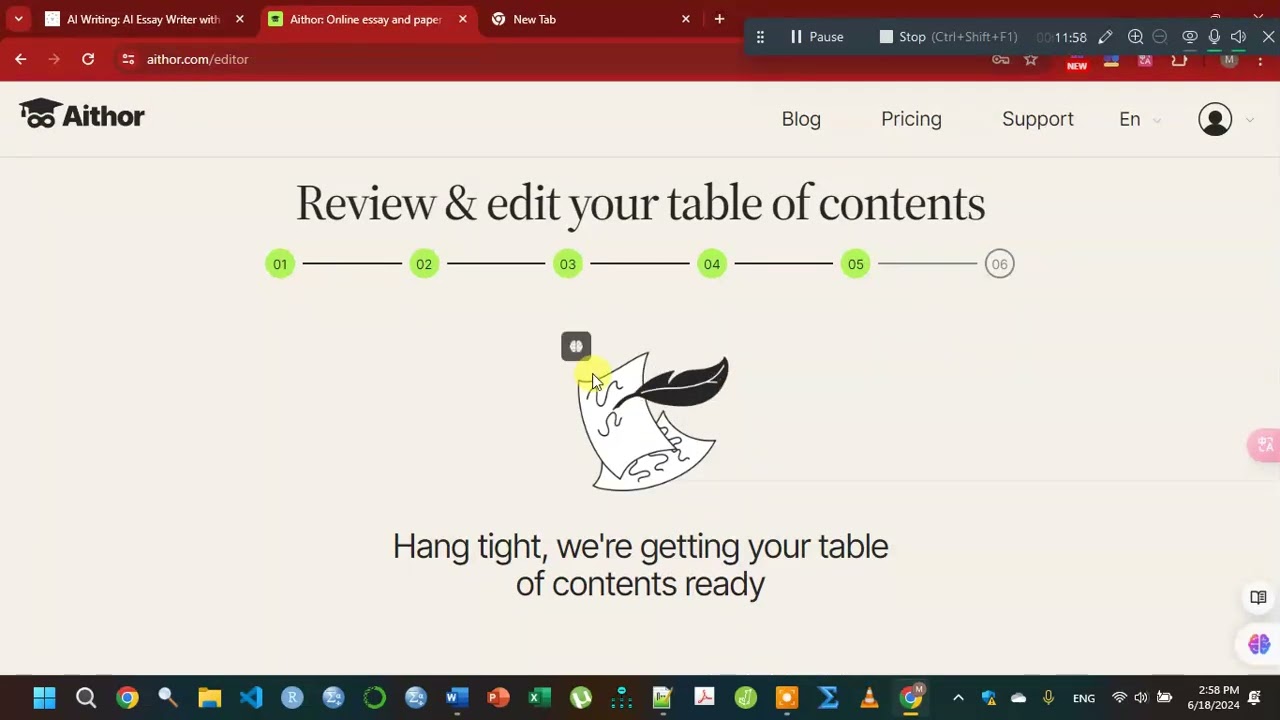Open the colorful brain assistant side icon

(1259, 645)
